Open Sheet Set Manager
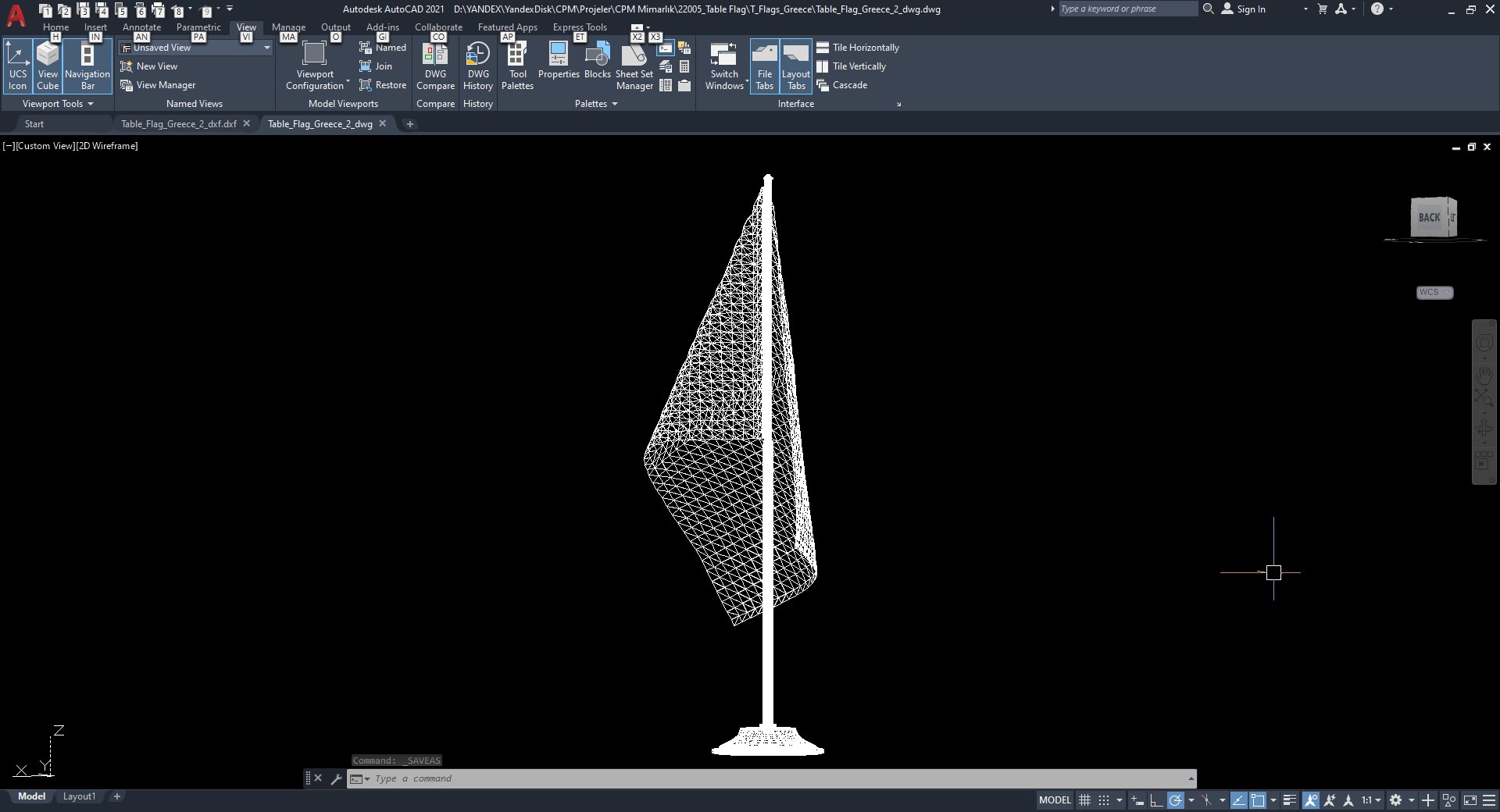1500x812 pixels. [x=634, y=66]
